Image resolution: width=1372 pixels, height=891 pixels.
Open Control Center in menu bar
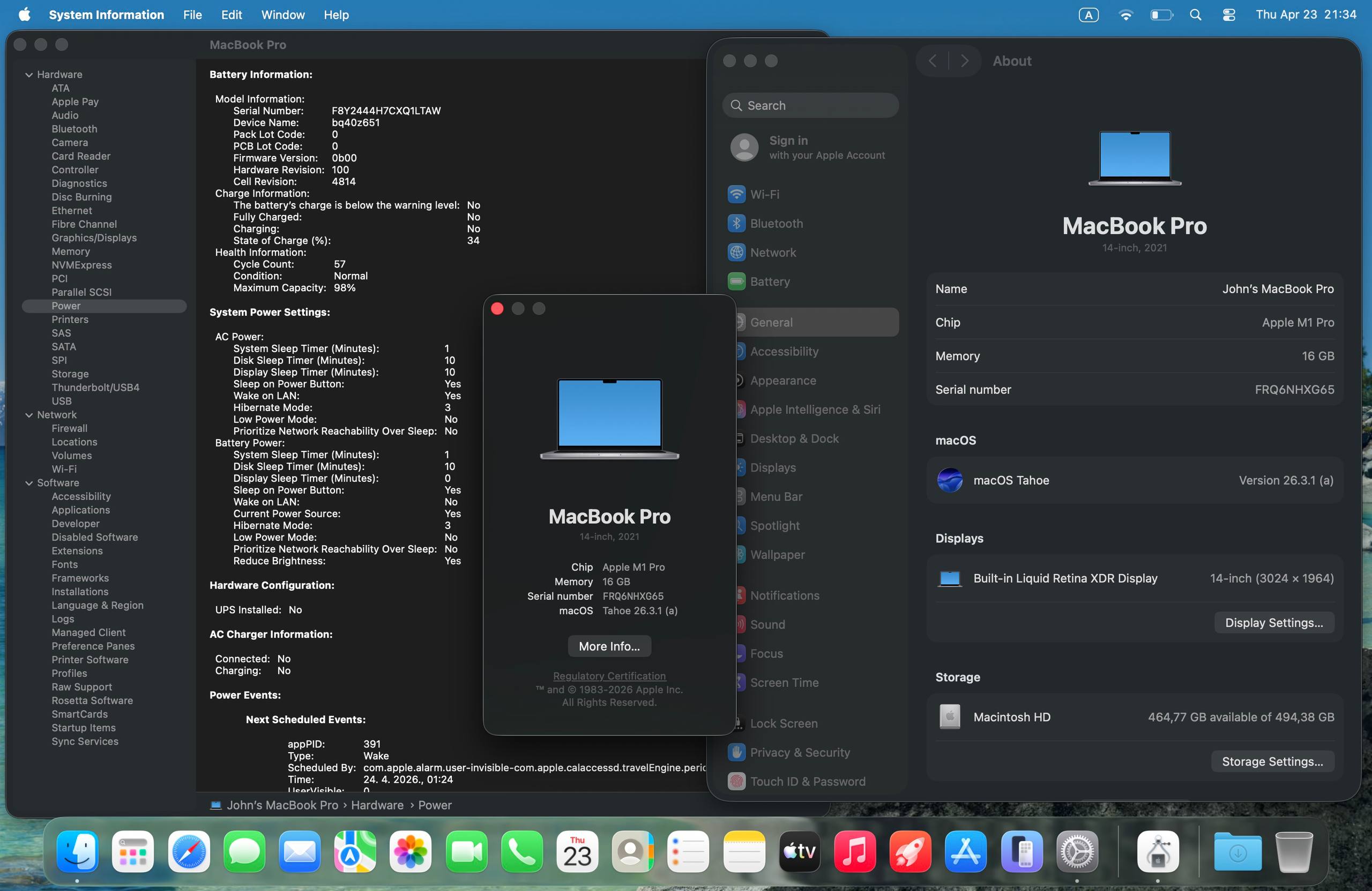coord(1228,15)
